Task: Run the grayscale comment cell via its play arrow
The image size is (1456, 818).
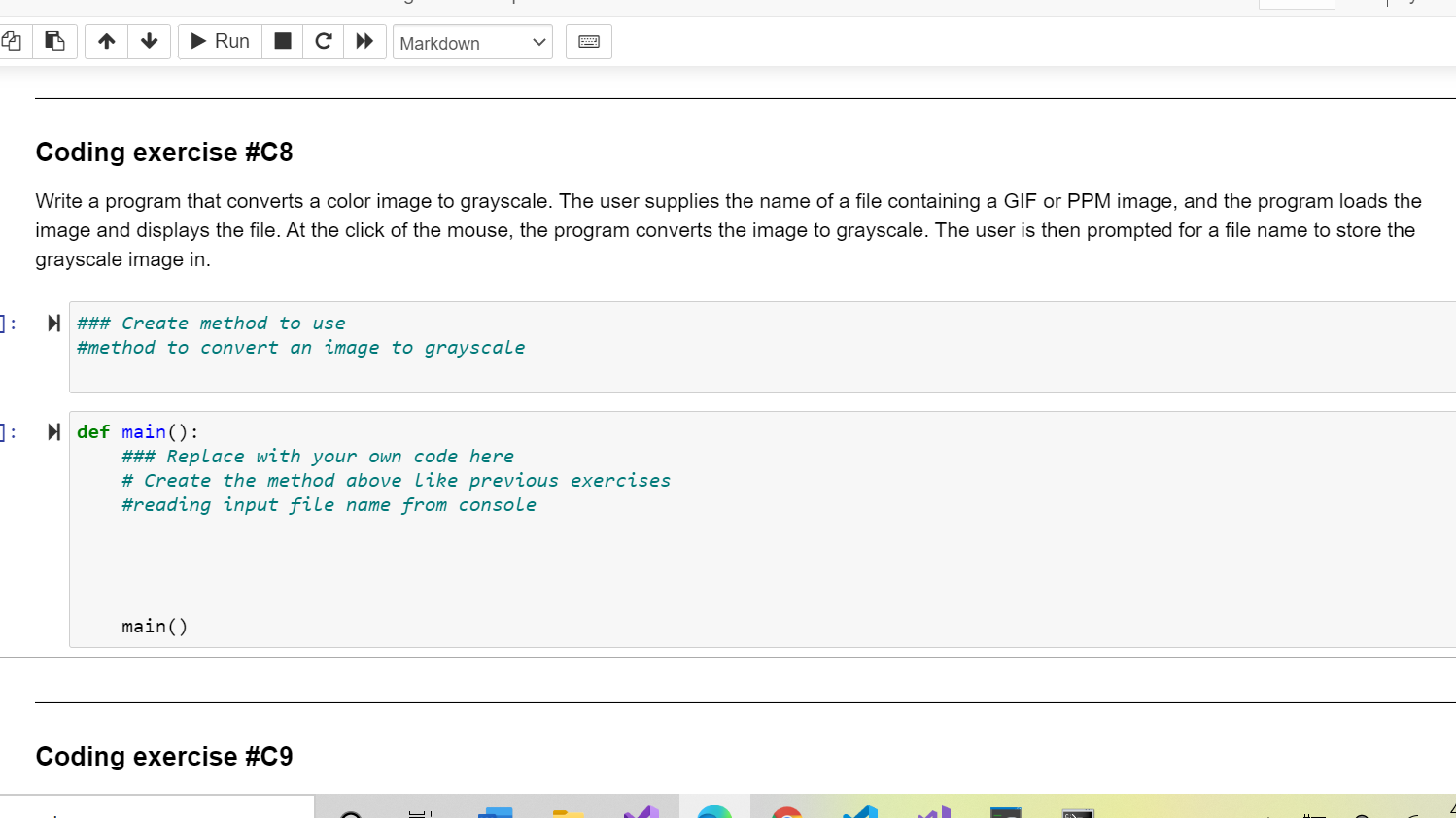Action: [x=53, y=323]
